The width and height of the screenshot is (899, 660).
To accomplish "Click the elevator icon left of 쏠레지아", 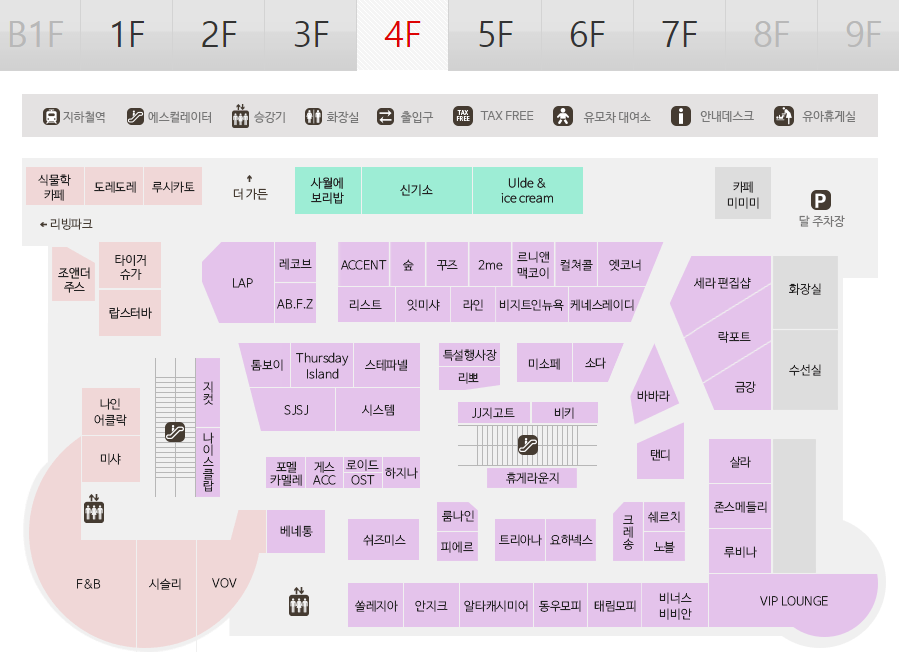I will coord(299,602).
